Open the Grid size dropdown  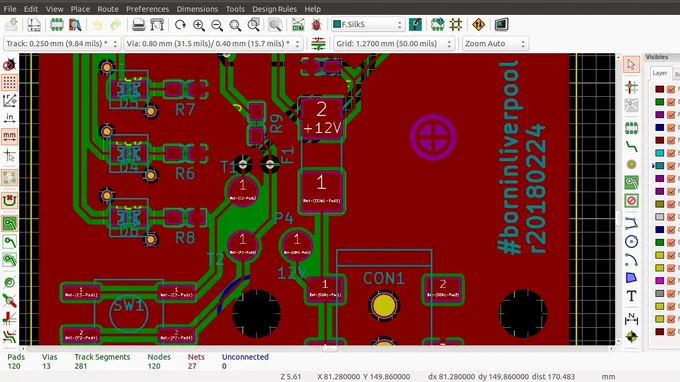coord(394,43)
